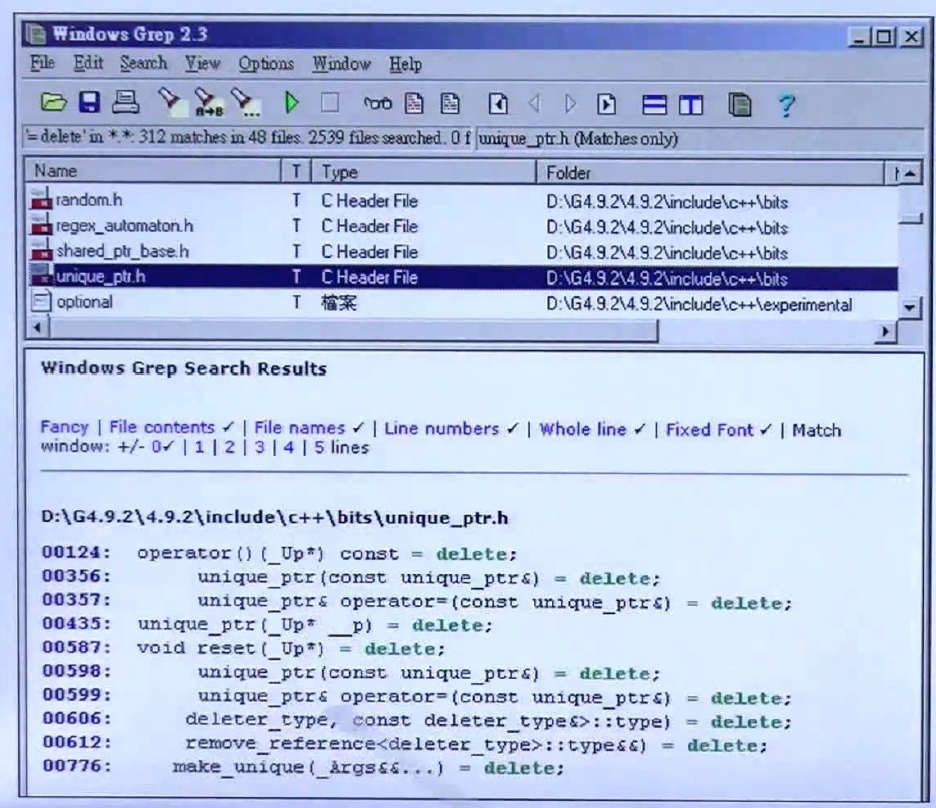Image resolution: width=936 pixels, height=808 pixels.
Task: Jump to last match page icon
Action: [x=606, y=104]
